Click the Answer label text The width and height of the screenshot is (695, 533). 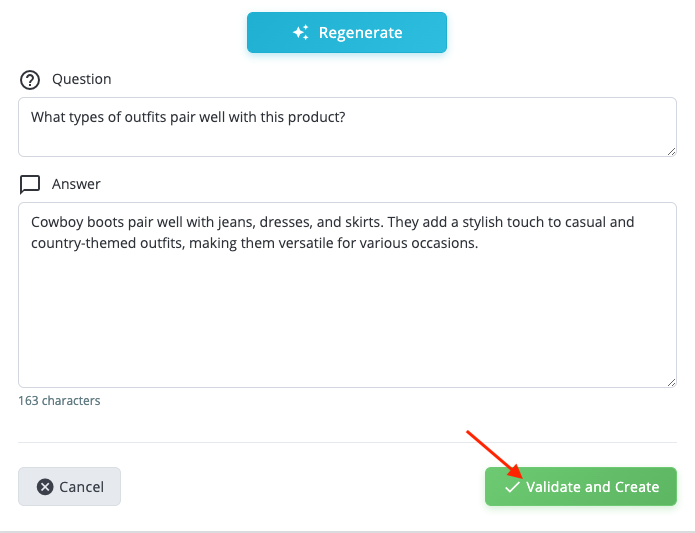(x=76, y=184)
